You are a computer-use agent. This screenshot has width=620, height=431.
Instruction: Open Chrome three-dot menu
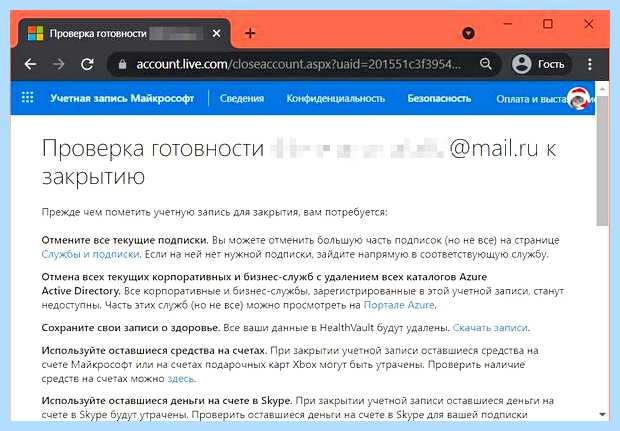590,64
